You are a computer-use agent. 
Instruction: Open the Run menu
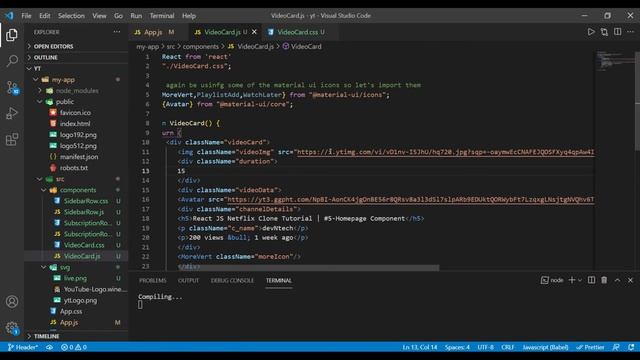point(136,16)
